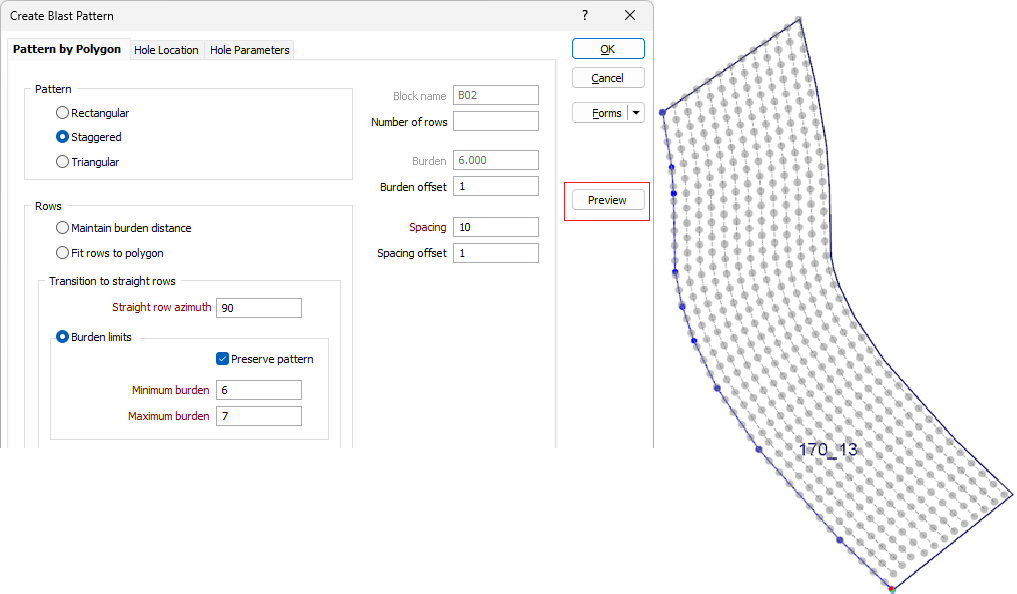Choose the Triangular pattern option

click(x=63, y=162)
